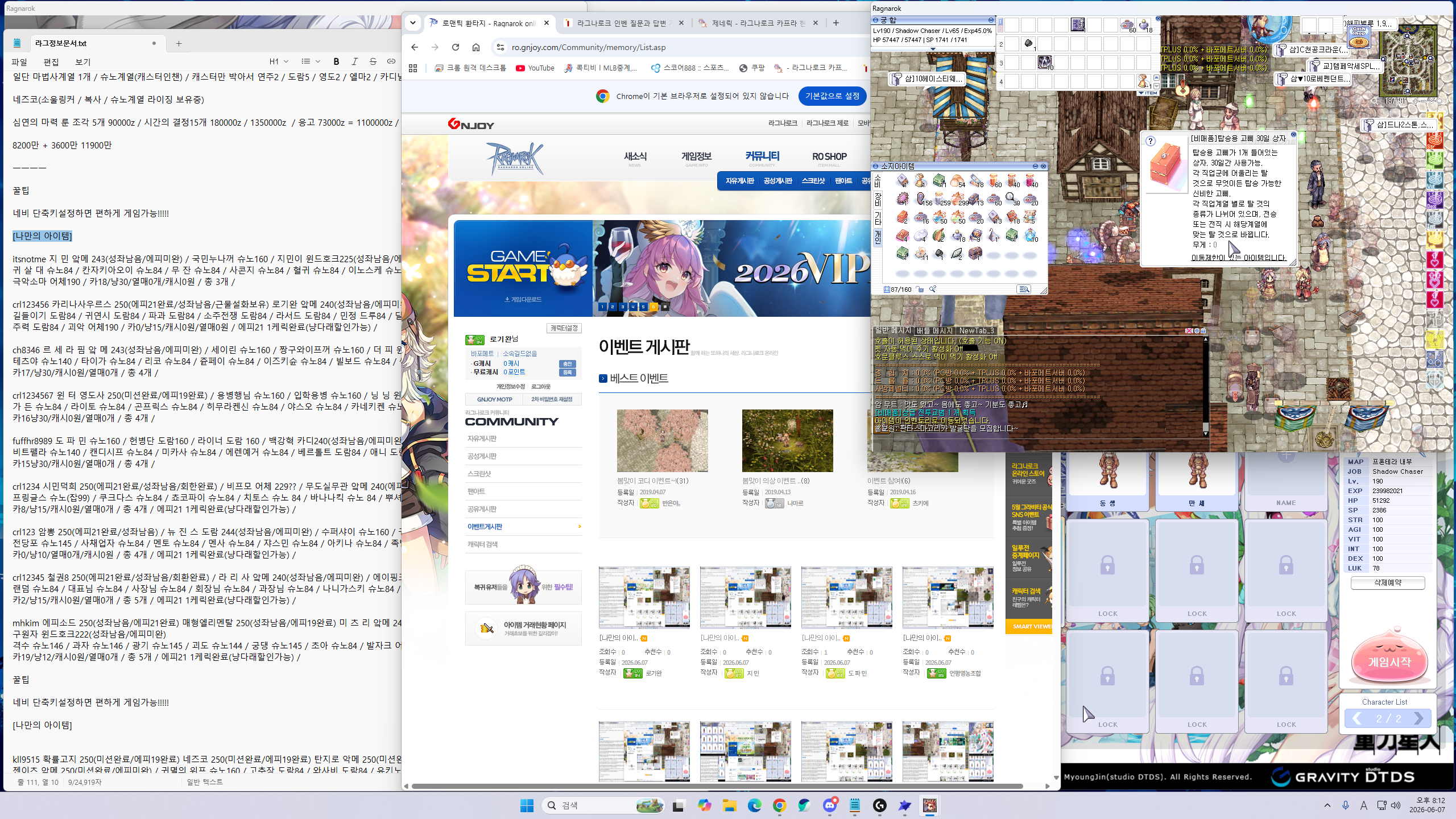Open the list style dropdown in Notepad
The width and height of the screenshot is (1456, 819).
coord(311,61)
